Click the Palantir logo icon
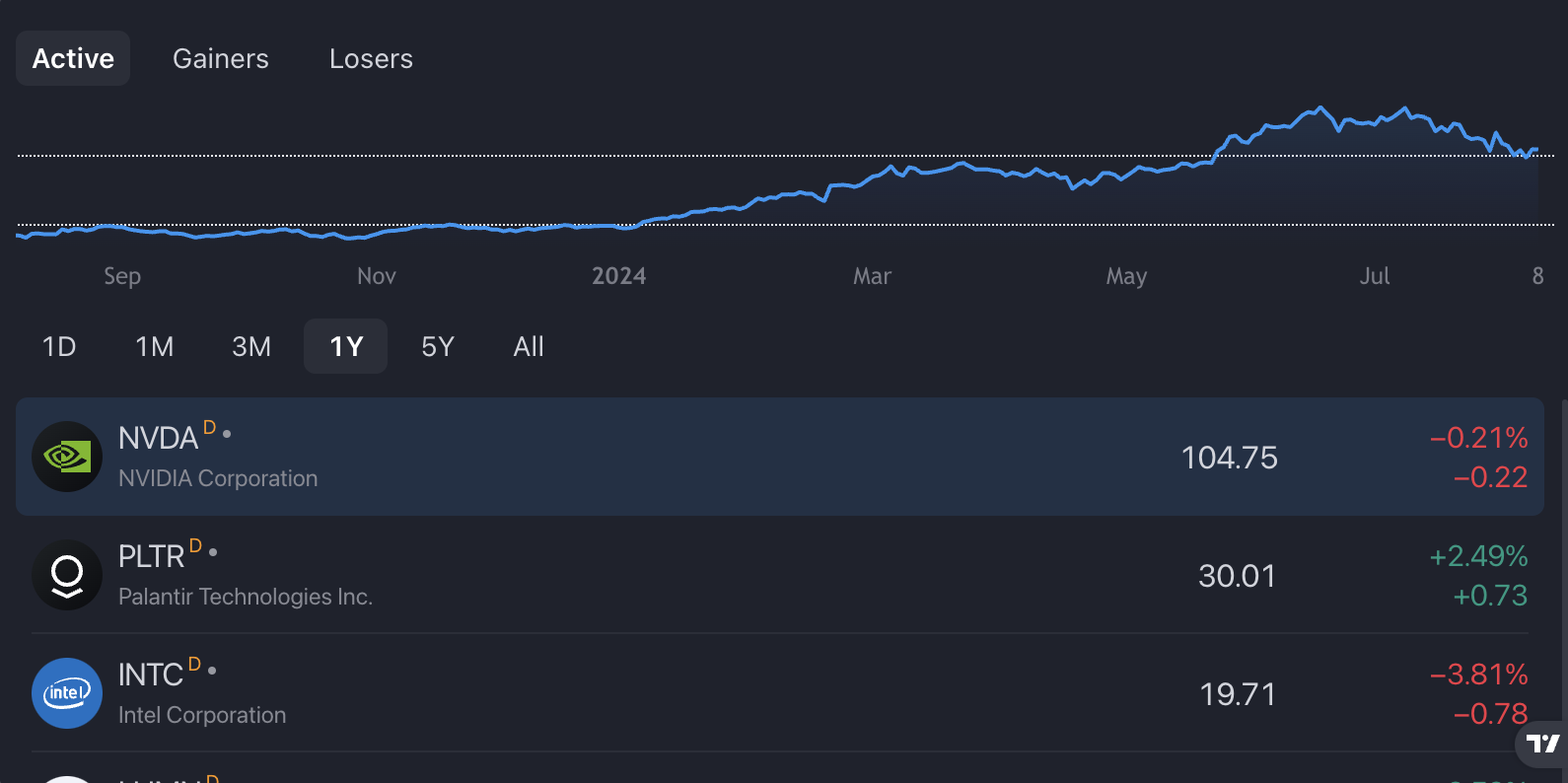This screenshot has height=783, width=1568. [x=67, y=575]
